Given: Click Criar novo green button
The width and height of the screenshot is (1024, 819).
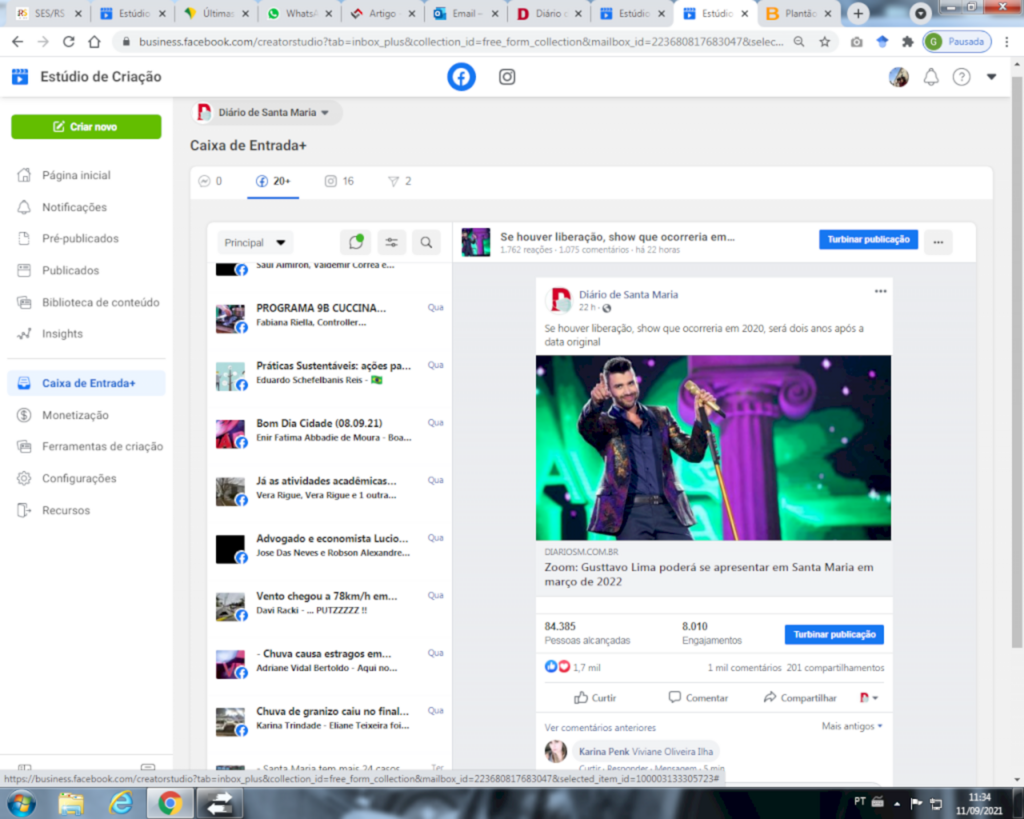Looking at the screenshot, I should click(x=86, y=127).
